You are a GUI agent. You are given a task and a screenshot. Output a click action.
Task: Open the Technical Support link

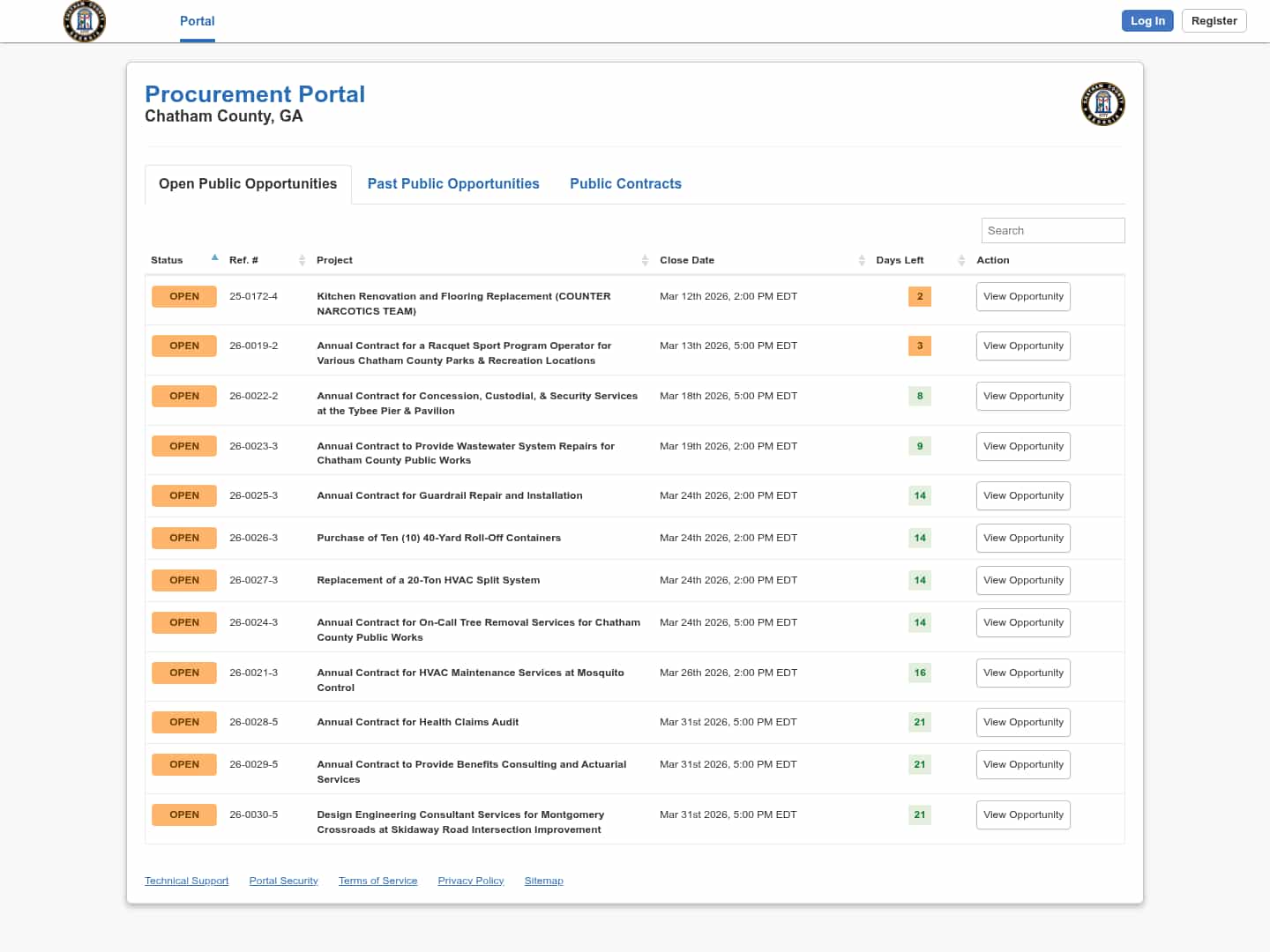[186, 881]
